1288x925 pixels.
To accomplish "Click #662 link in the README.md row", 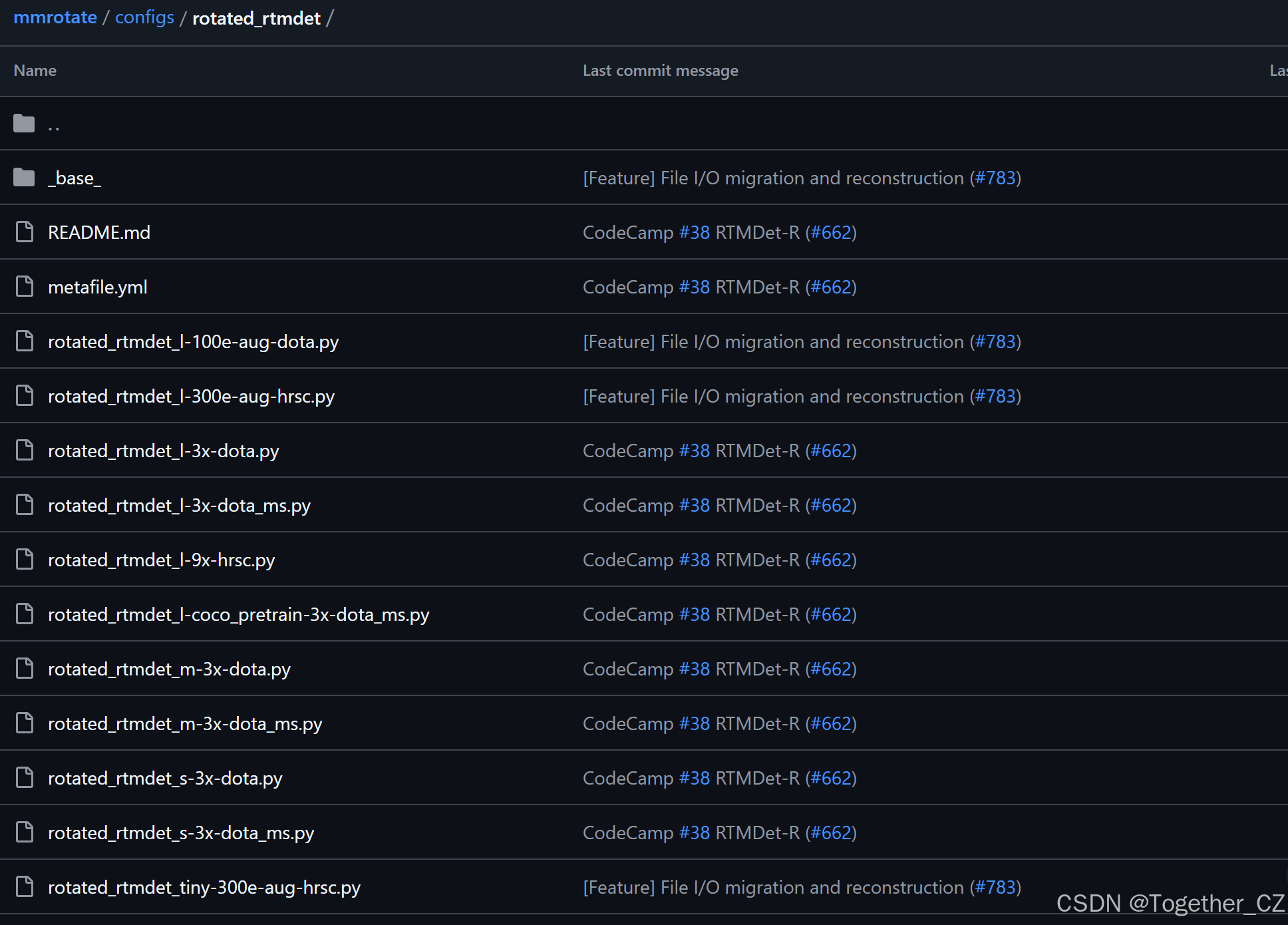I will click(831, 233).
